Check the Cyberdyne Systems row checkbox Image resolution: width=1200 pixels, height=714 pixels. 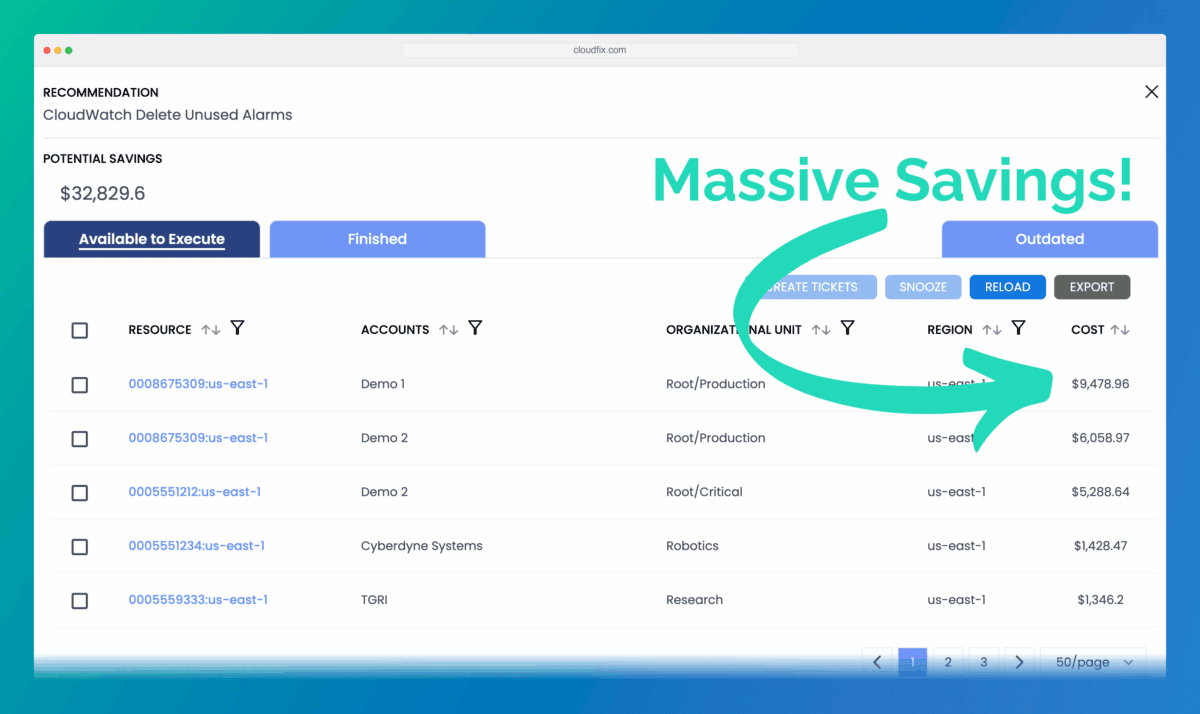80,547
